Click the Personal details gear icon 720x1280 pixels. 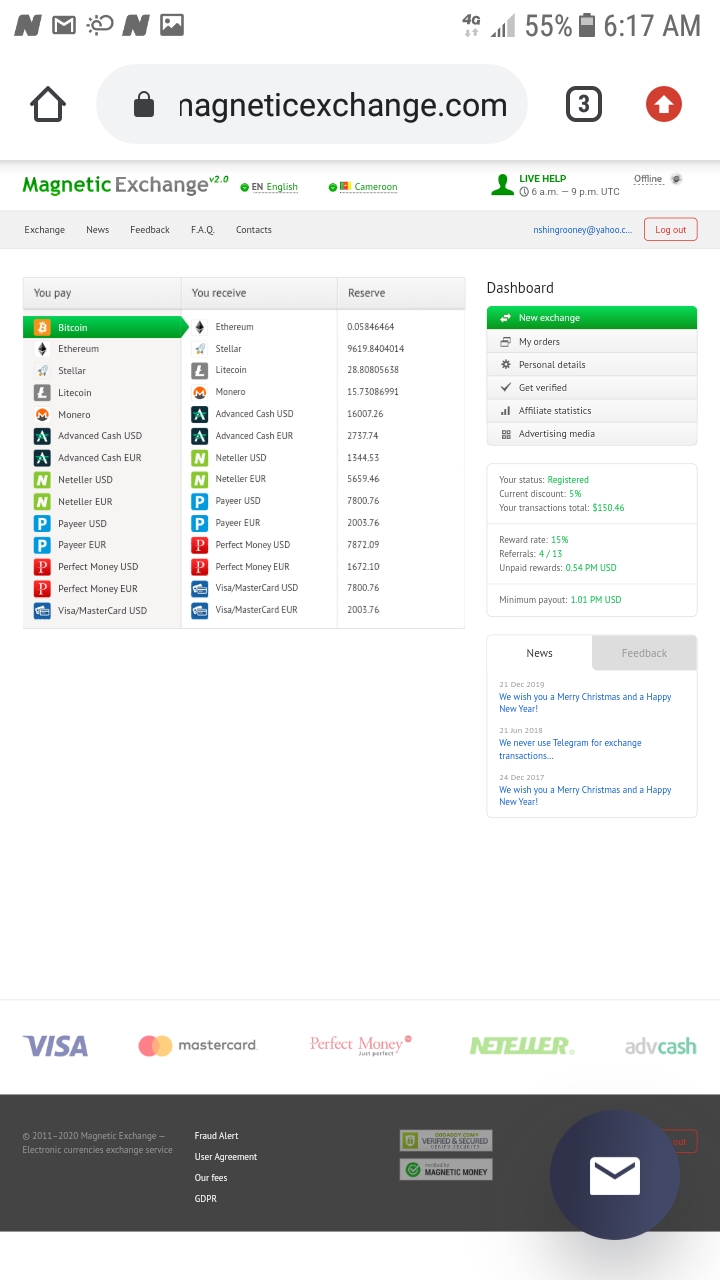[x=506, y=365]
